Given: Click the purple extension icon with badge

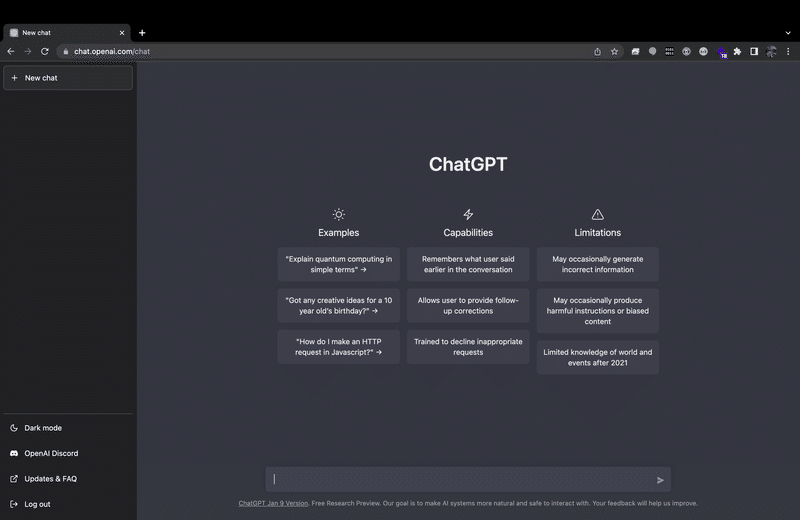Looking at the screenshot, I should coord(721,52).
